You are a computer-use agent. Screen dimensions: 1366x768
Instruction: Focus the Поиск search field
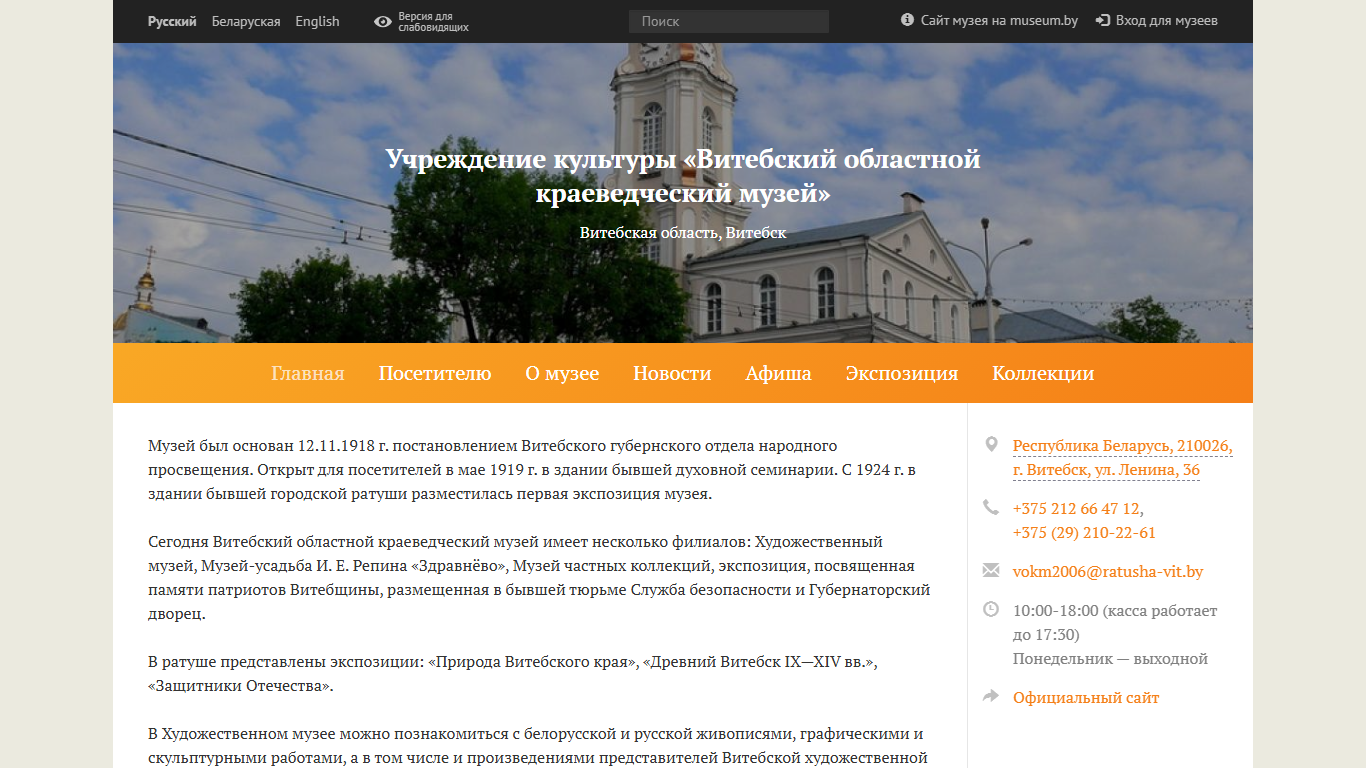tap(729, 21)
